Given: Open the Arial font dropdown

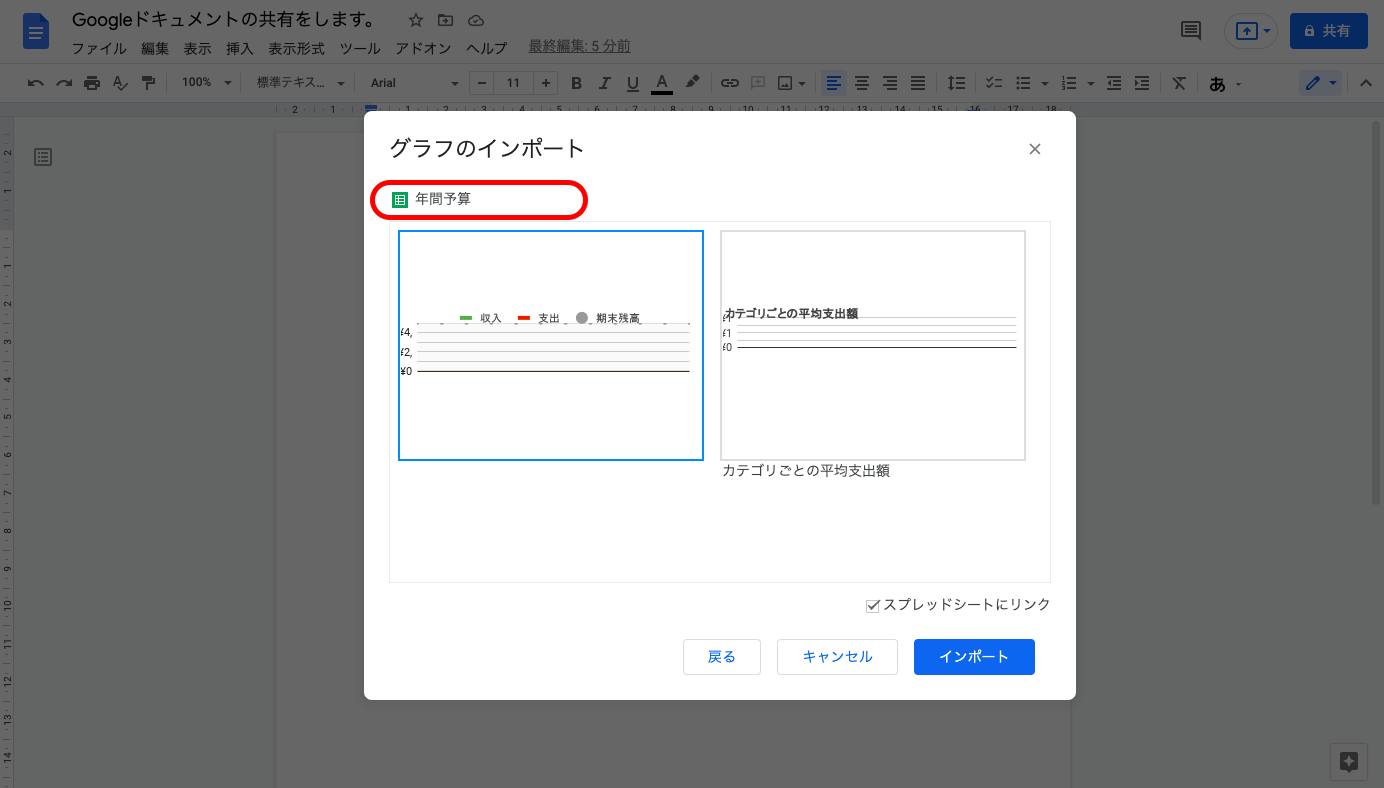Looking at the screenshot, I should click(x=414, y=83).
